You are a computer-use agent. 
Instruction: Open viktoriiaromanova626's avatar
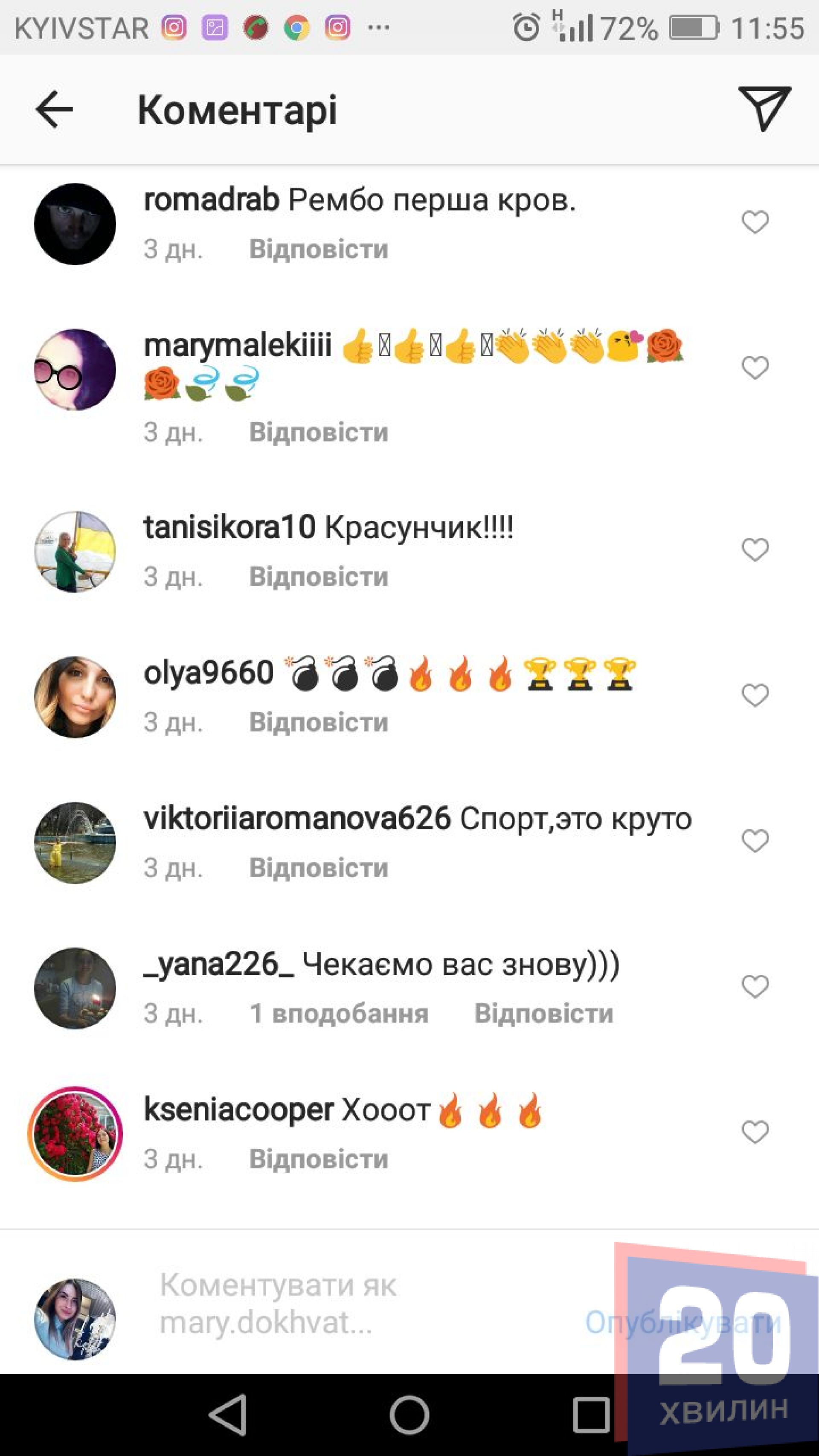(x=75, y=842)
